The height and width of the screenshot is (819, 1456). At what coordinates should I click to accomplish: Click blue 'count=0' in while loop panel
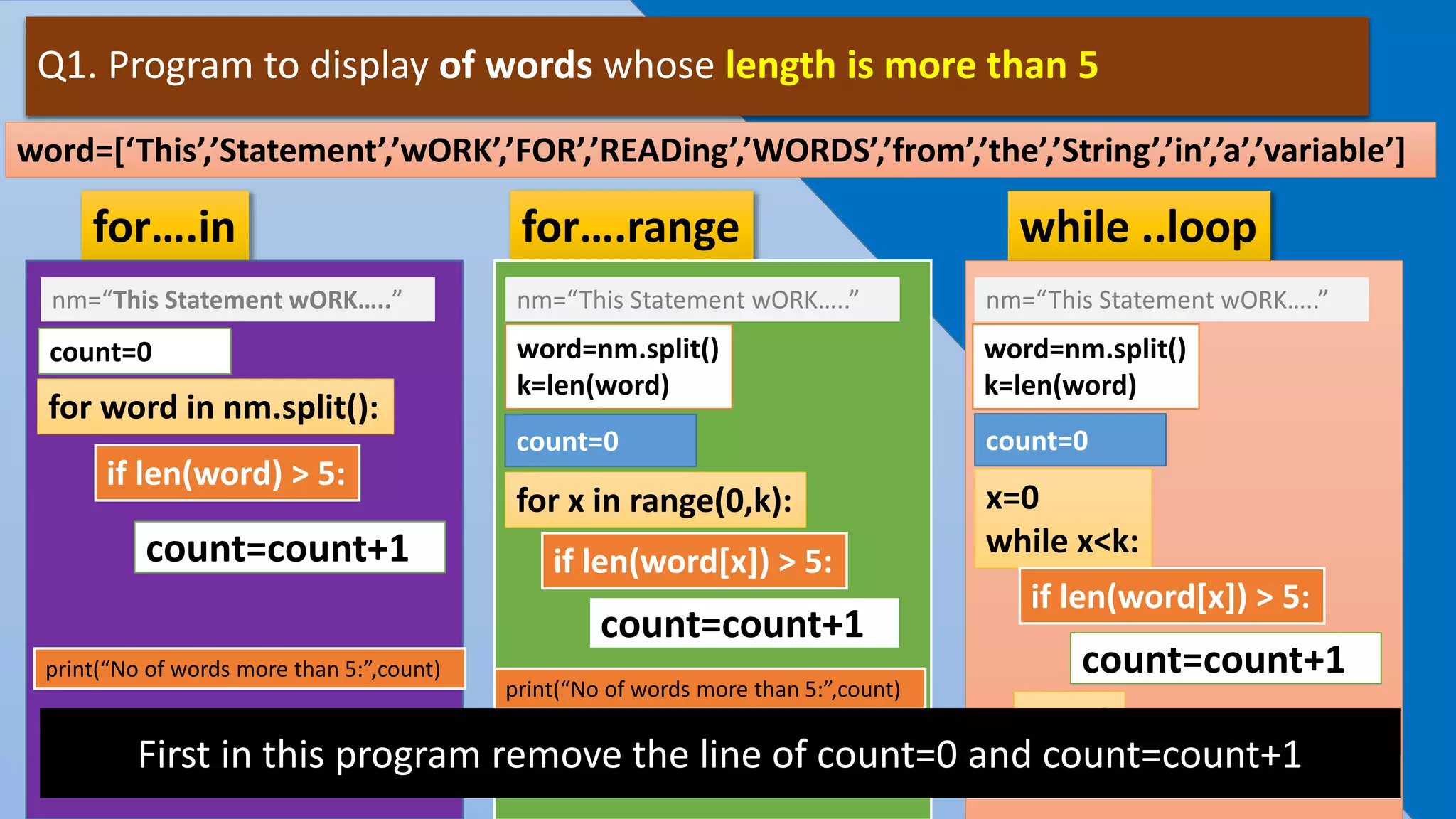click(1069, 441)
